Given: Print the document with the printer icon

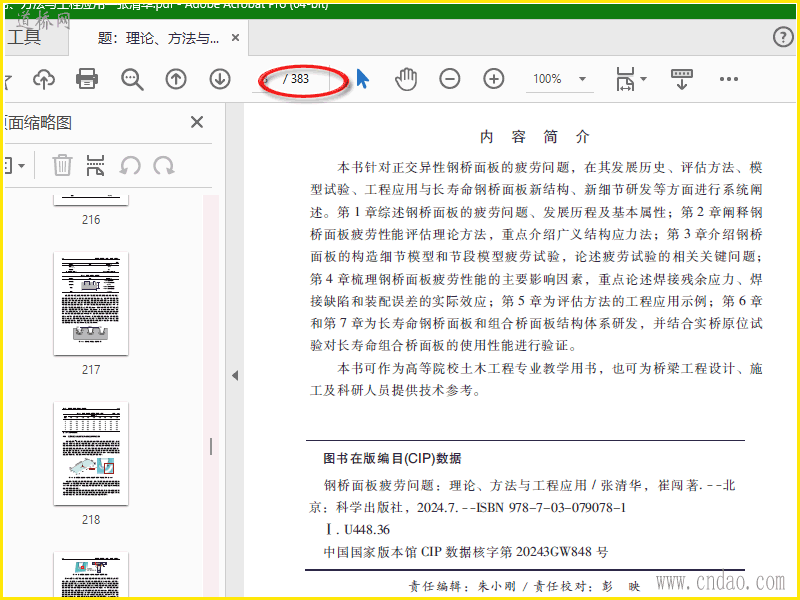Looking at the screenshot, I should pos(87,79).
